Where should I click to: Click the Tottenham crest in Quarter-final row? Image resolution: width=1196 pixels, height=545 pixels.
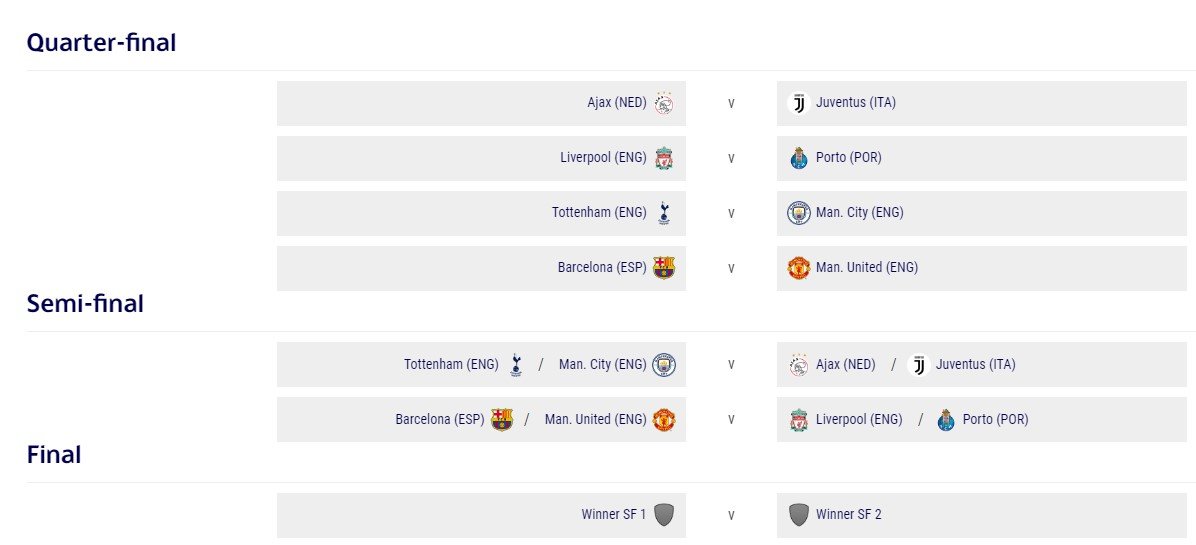pos(664,213)
